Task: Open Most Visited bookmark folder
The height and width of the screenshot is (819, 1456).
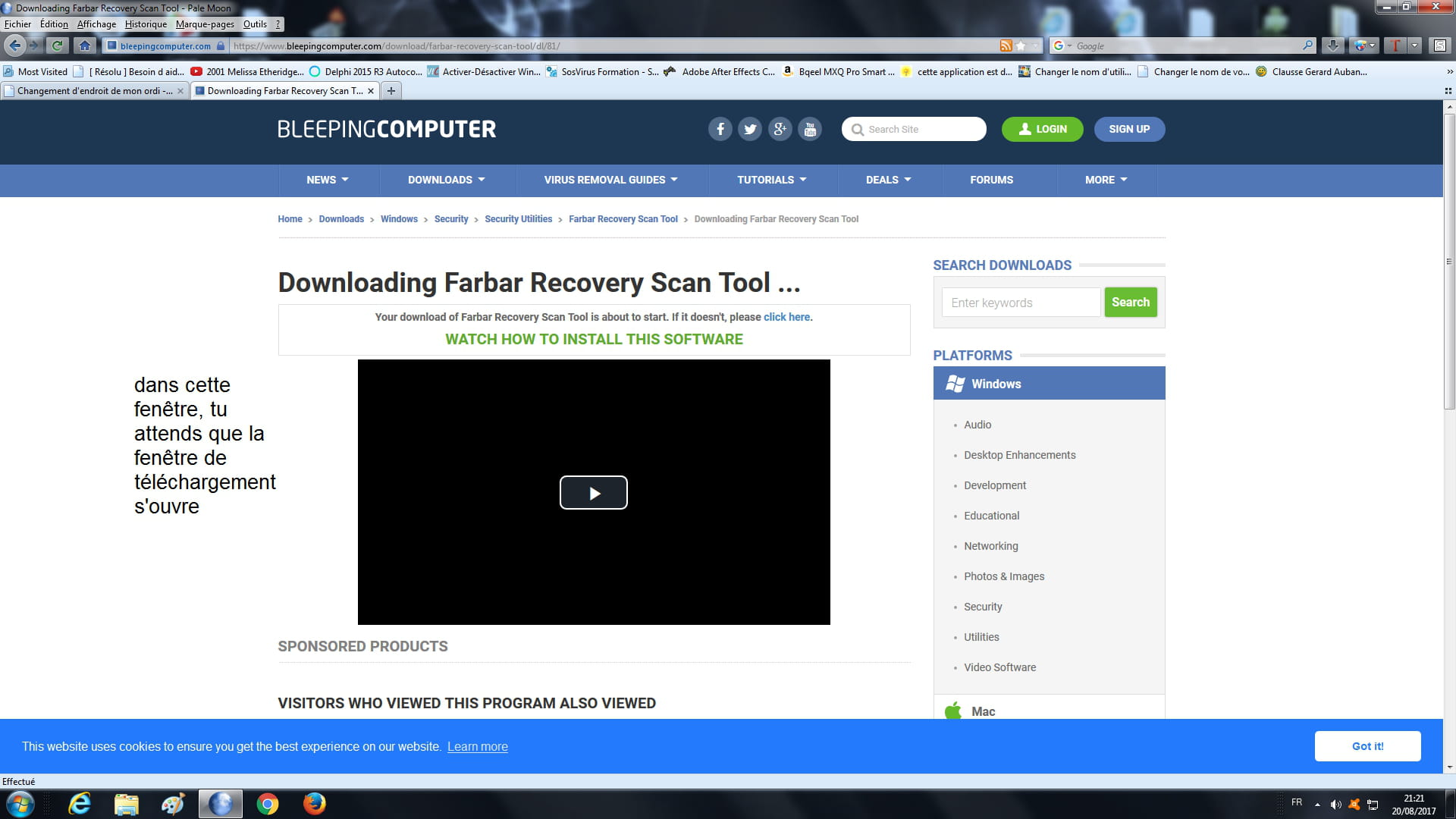Action: (x=35, y=72)
